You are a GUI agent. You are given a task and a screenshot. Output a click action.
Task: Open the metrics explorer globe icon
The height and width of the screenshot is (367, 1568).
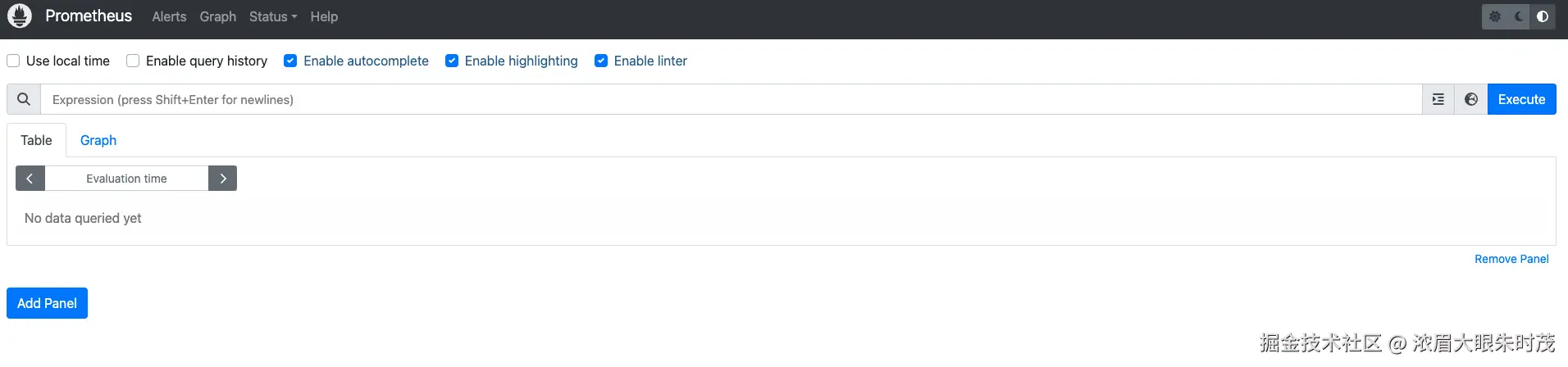[x=1471, y=99]
